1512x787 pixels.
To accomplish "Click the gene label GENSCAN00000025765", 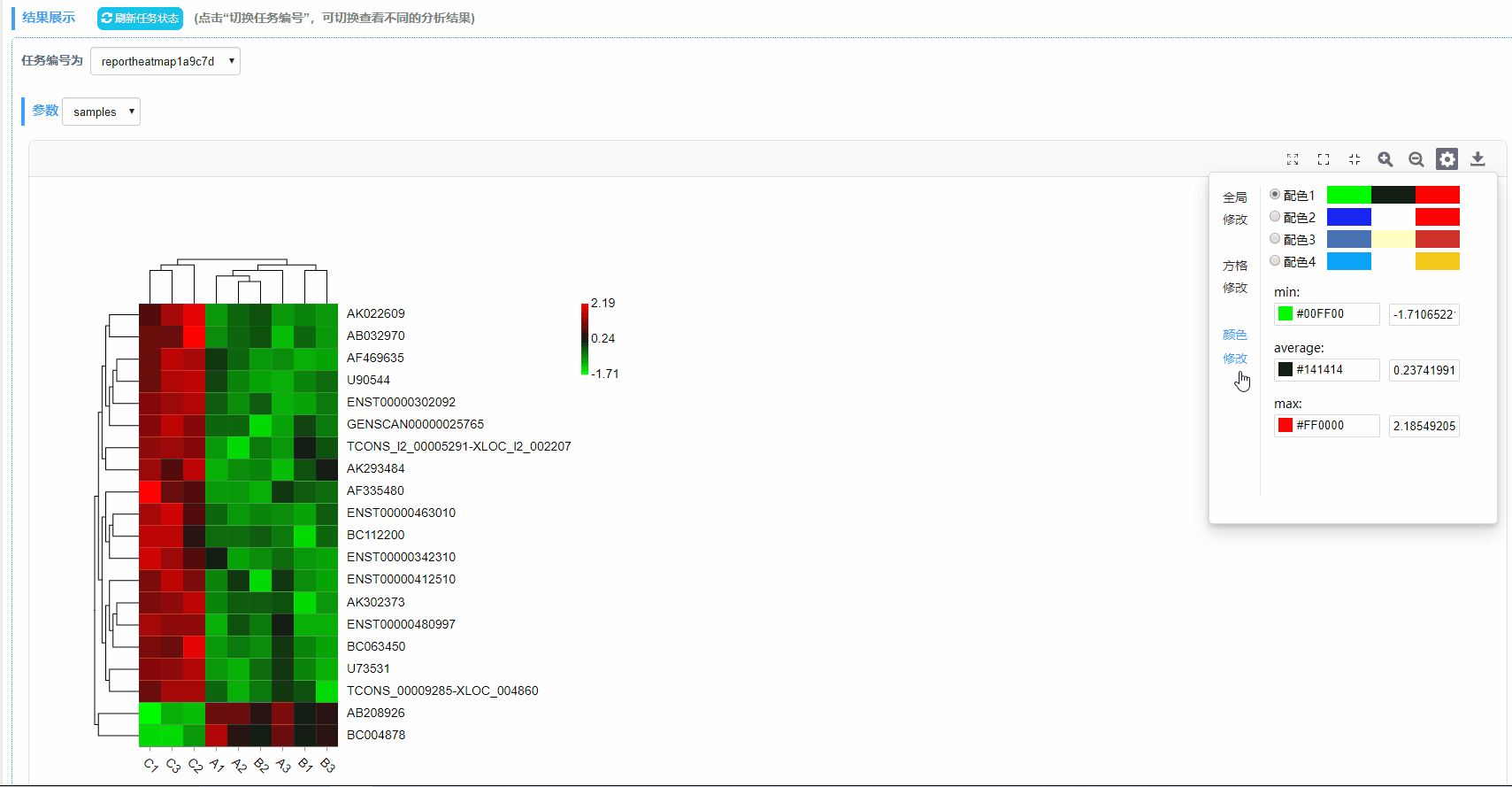I will tap(415, 424).
